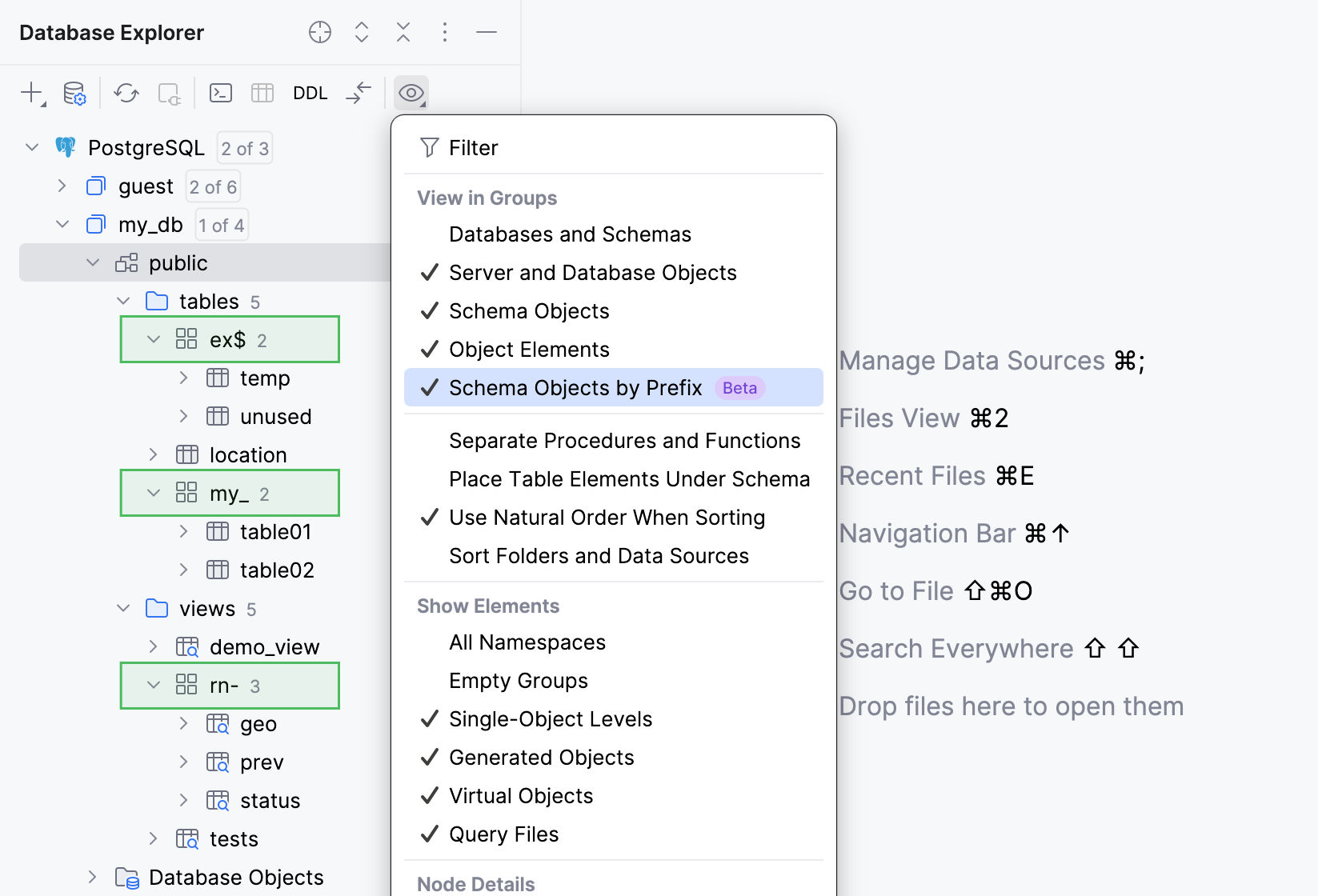The width and height of the screenshot is (1318, 896).
Task: Open Data Source Properties icon
Action: [x=74, y=93]
